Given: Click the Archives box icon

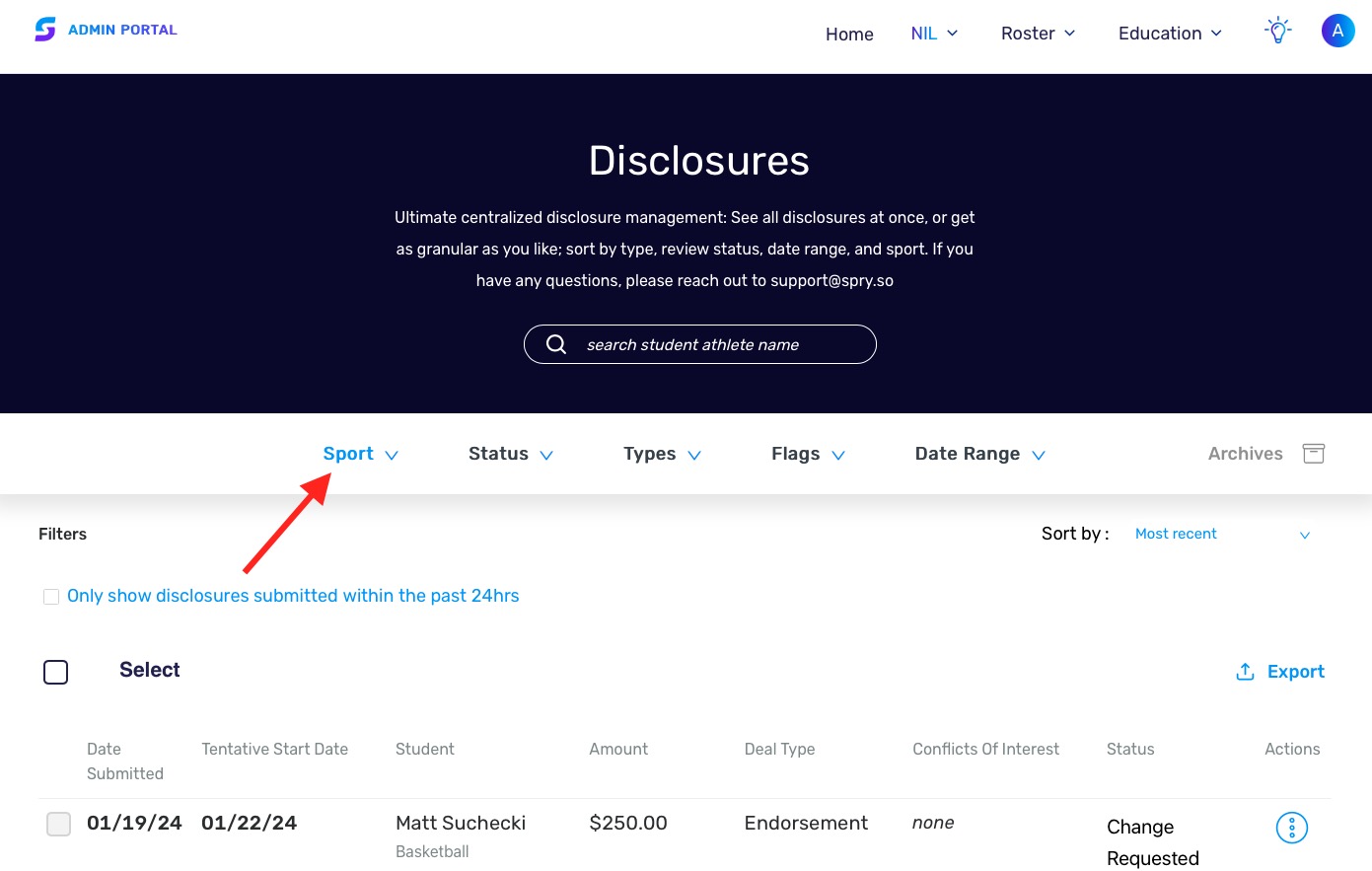Looking at the screenshot, I should [x=1313, y=454].
